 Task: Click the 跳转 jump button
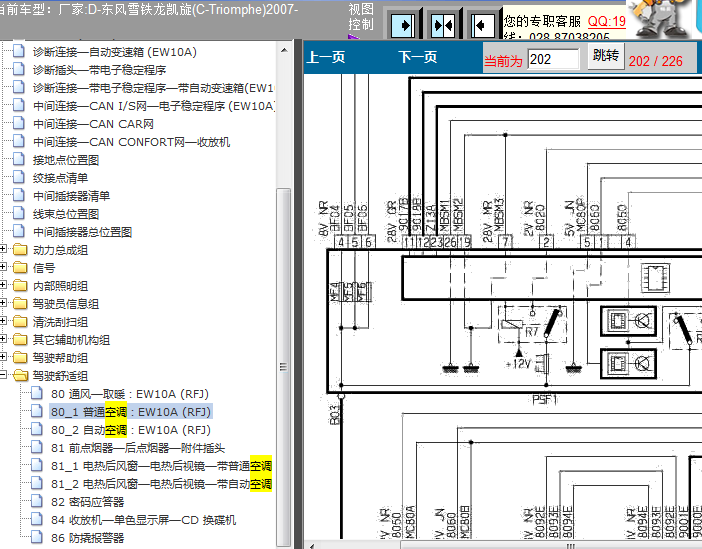click(606, 56)
